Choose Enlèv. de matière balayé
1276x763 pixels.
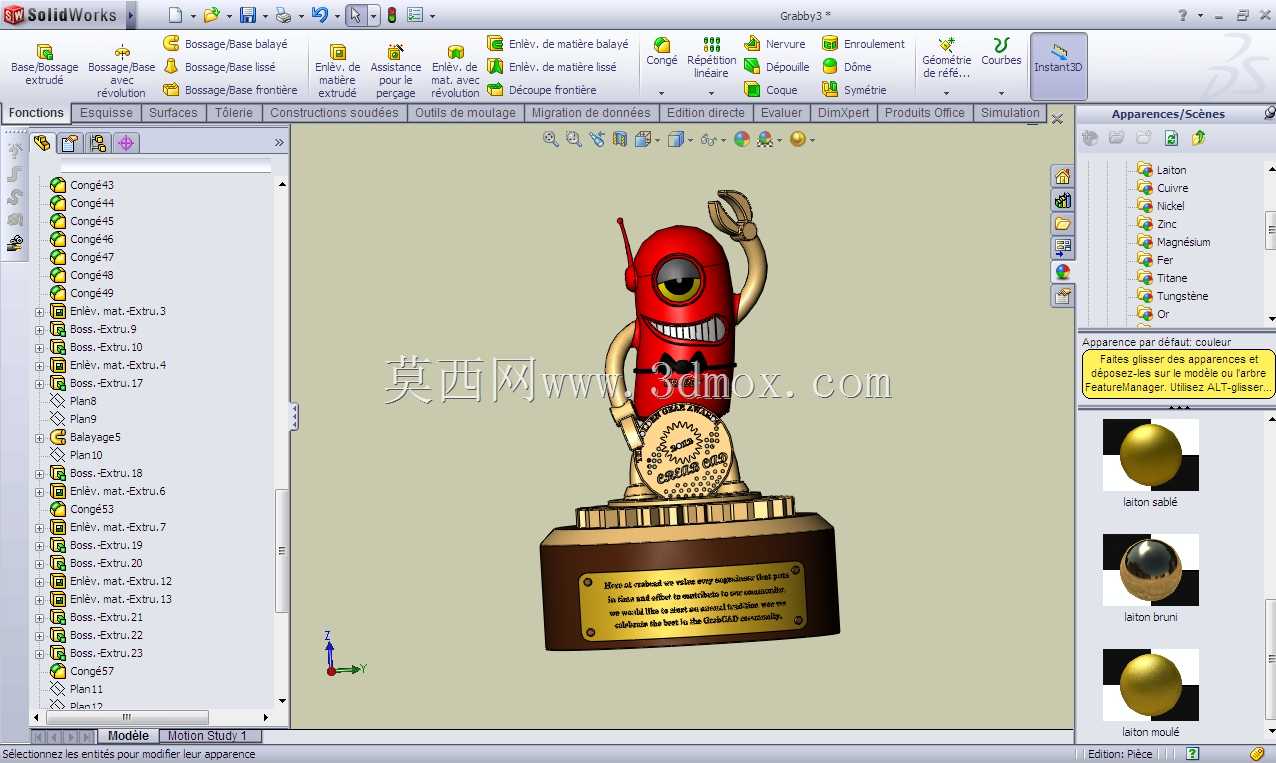558,44
